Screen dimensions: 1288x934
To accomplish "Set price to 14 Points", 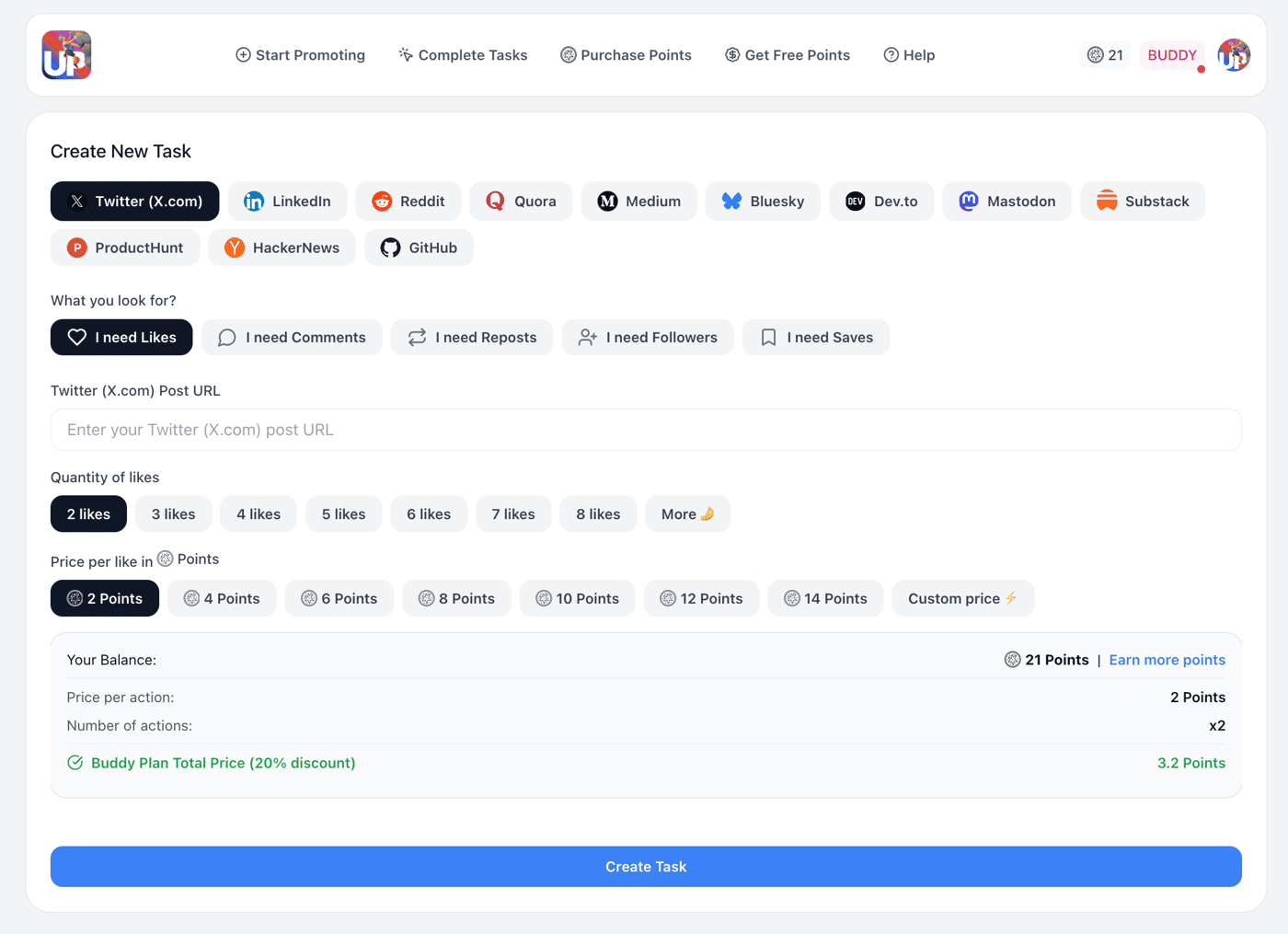I will 825,599.
